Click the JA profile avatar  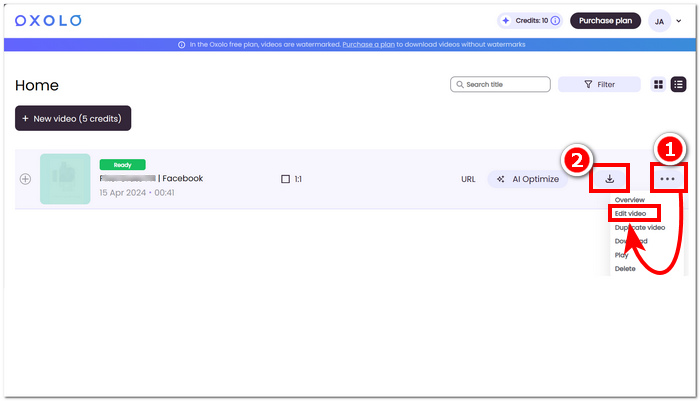(x=659, y=21)
